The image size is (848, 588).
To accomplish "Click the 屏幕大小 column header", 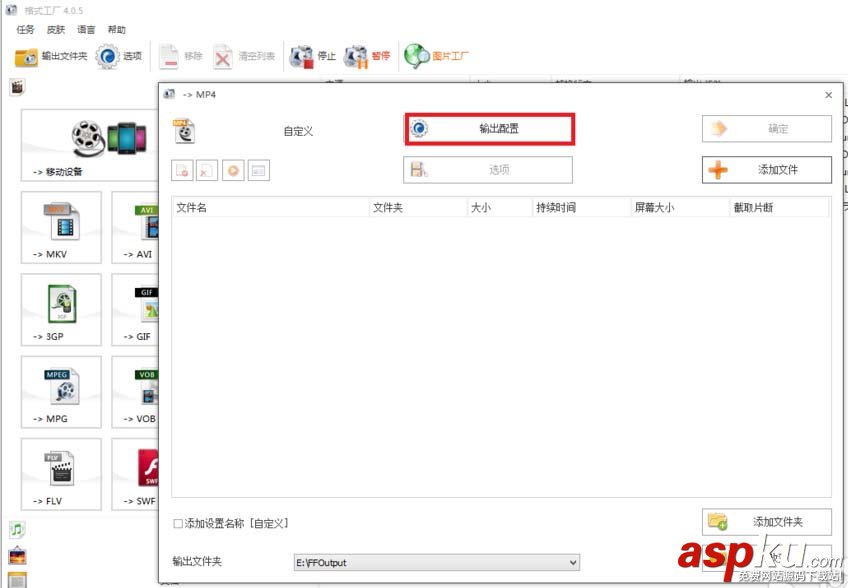I will [x=680, y=208].
